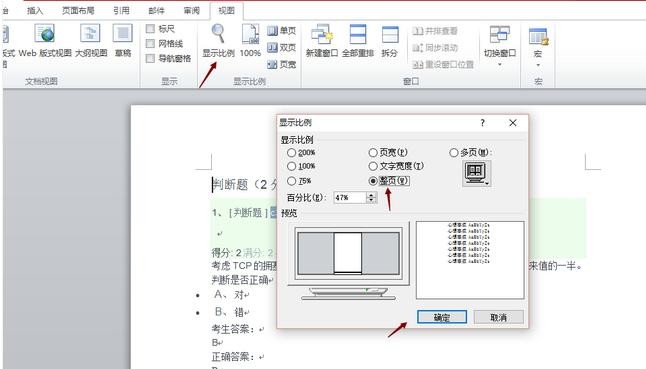Select the 200% zoom radio button
Image resolution: width=646 pixels, height=369 pixels.
(292, 152)
